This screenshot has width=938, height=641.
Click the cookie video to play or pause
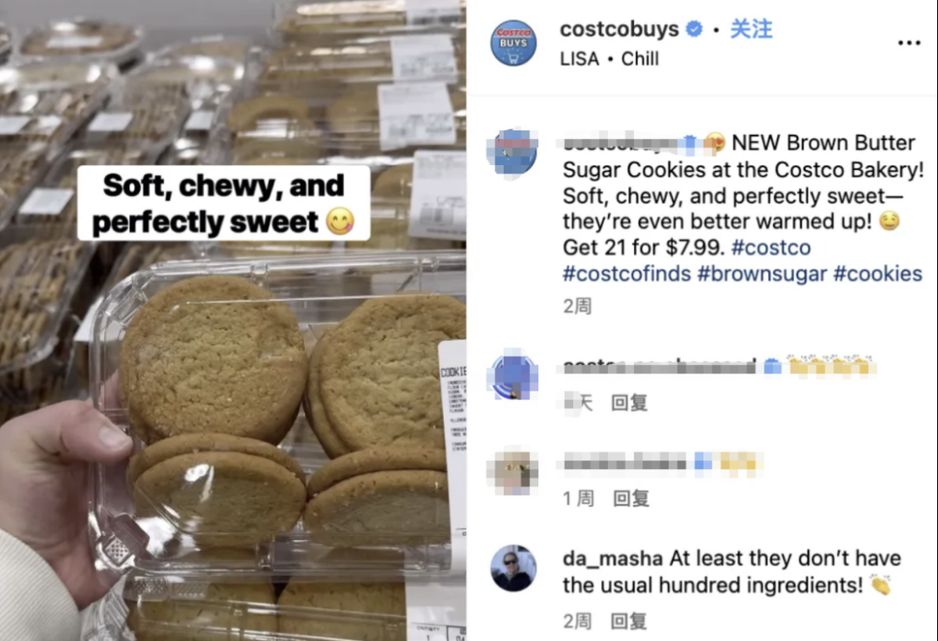233,320
